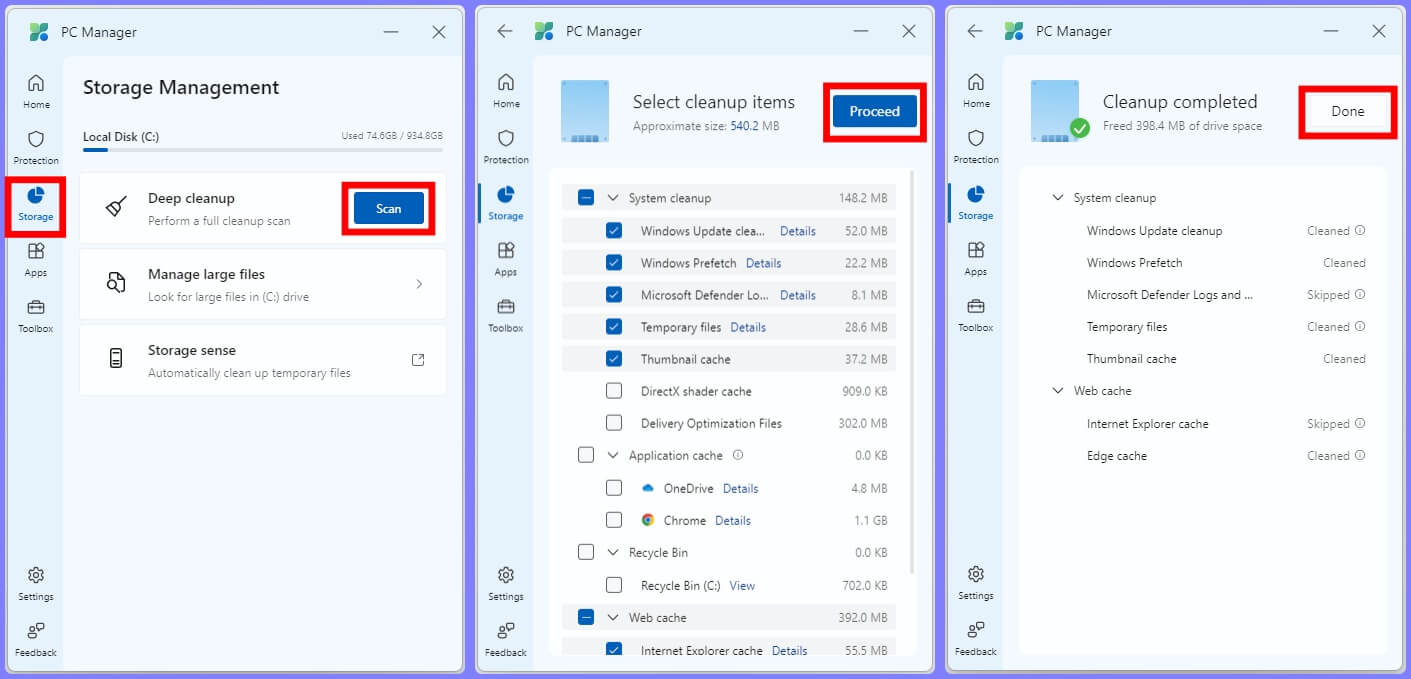This screenshot has width=1411, height=679.
Task: Click Feedback icon in the right window sidebar
Action: tap(976, 631)
